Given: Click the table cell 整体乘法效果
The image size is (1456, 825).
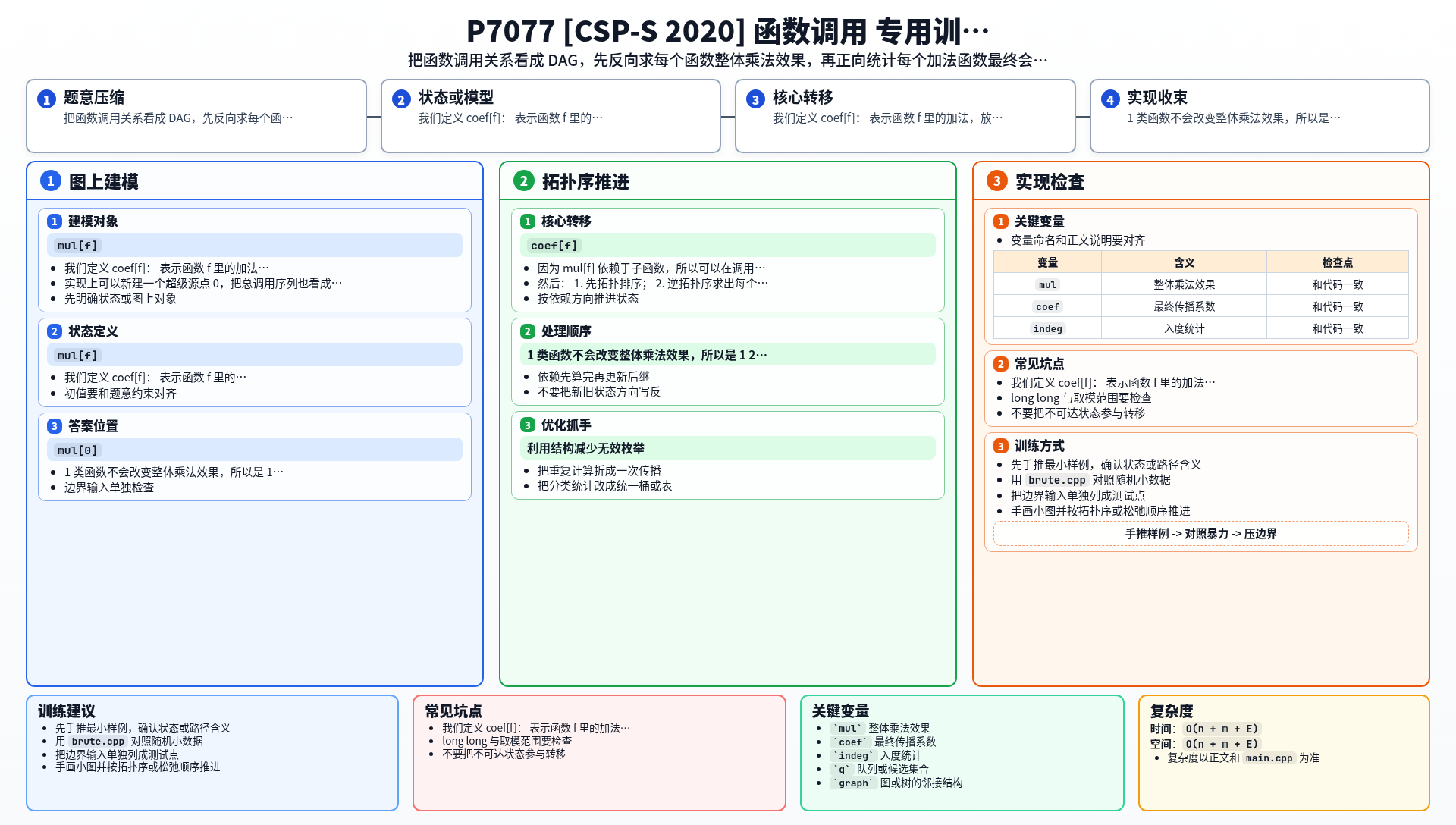Looking at the screenshot, I should click(x=1184, y=284).
